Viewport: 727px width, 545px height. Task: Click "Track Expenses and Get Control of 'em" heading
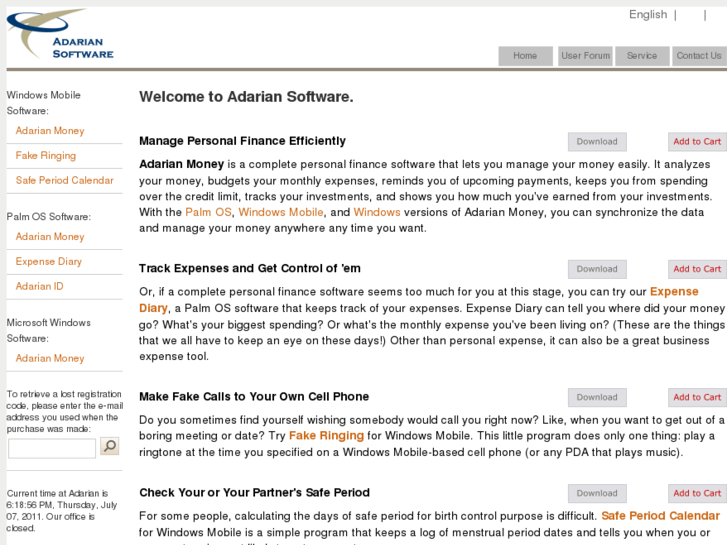(x=250, y=269)
